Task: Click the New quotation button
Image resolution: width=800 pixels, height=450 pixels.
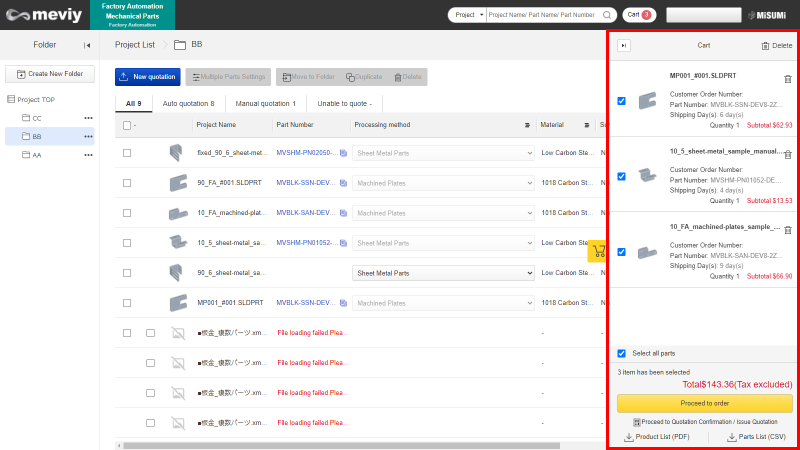Action: (147, 77)
